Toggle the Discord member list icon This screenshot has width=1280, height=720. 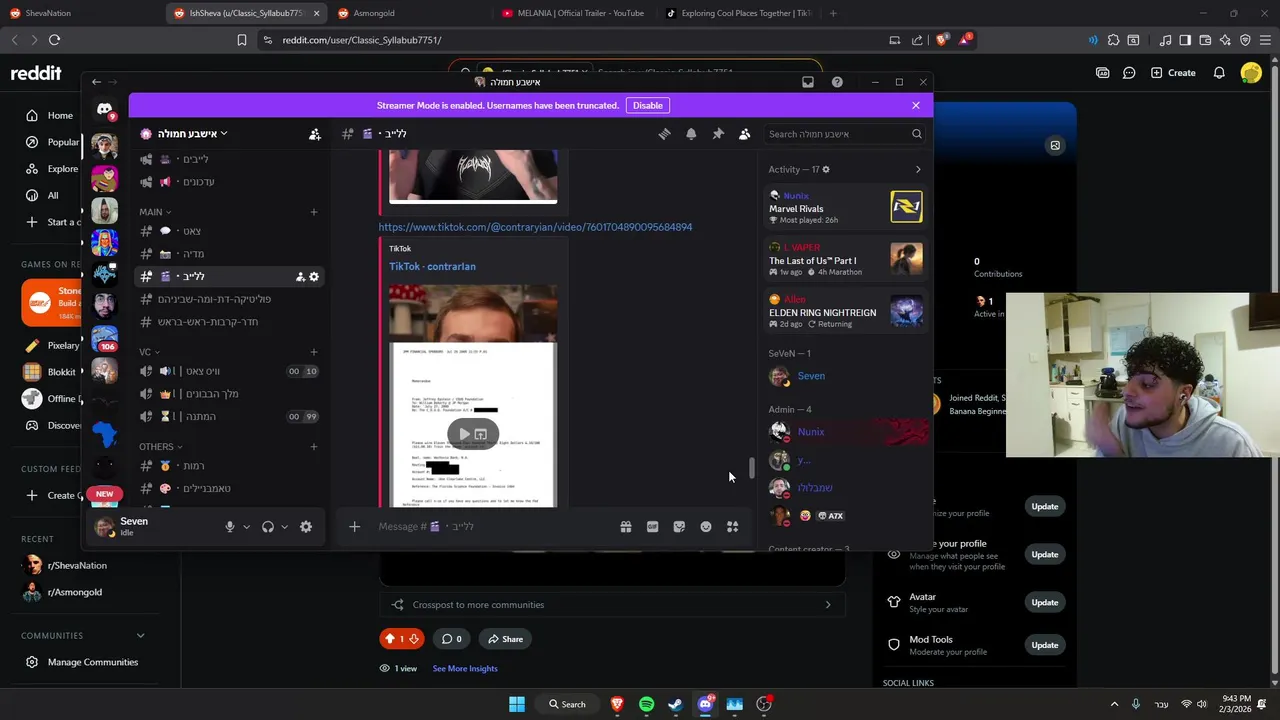point(744,134)
